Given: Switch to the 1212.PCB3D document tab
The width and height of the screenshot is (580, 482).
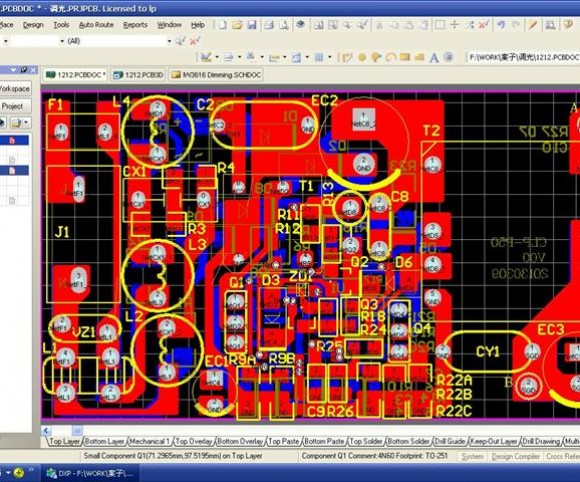Looking at the screenshot, I should tap(138, 75).
